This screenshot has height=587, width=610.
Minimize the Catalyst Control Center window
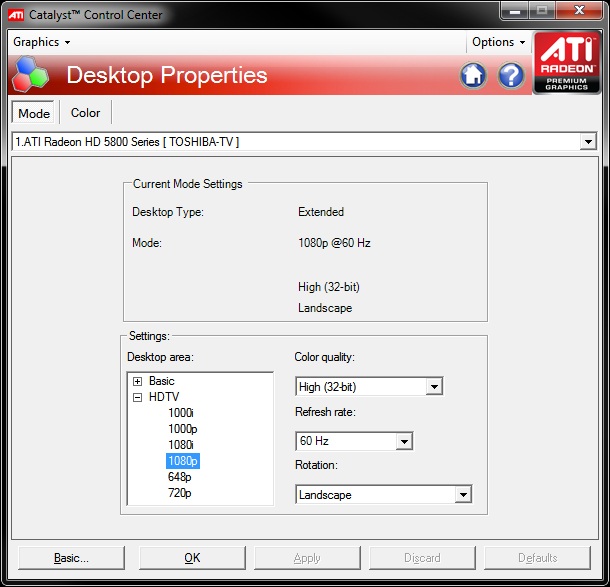pos(515,11)
